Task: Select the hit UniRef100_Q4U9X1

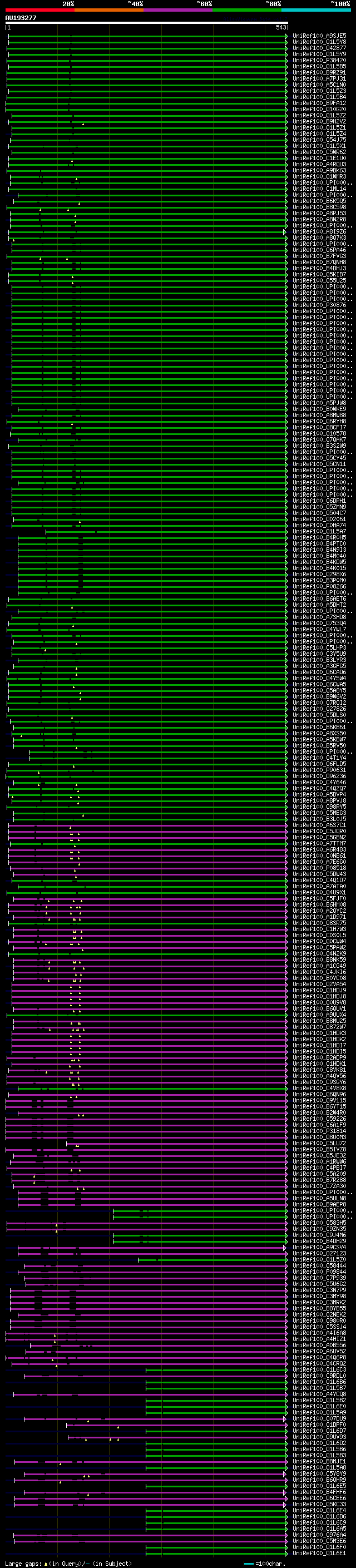Action: click(319, 892)
